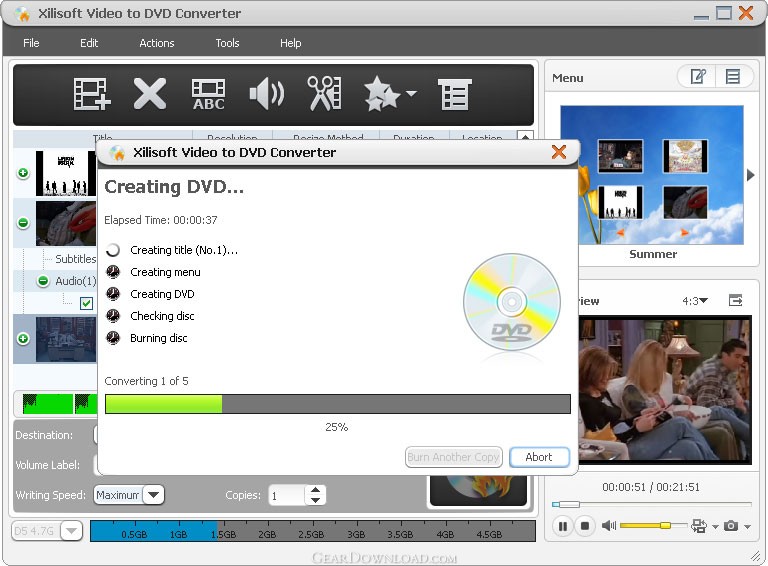Open the Clip scissors tool
Screen dimensions: 768x566
click(324, 93)
